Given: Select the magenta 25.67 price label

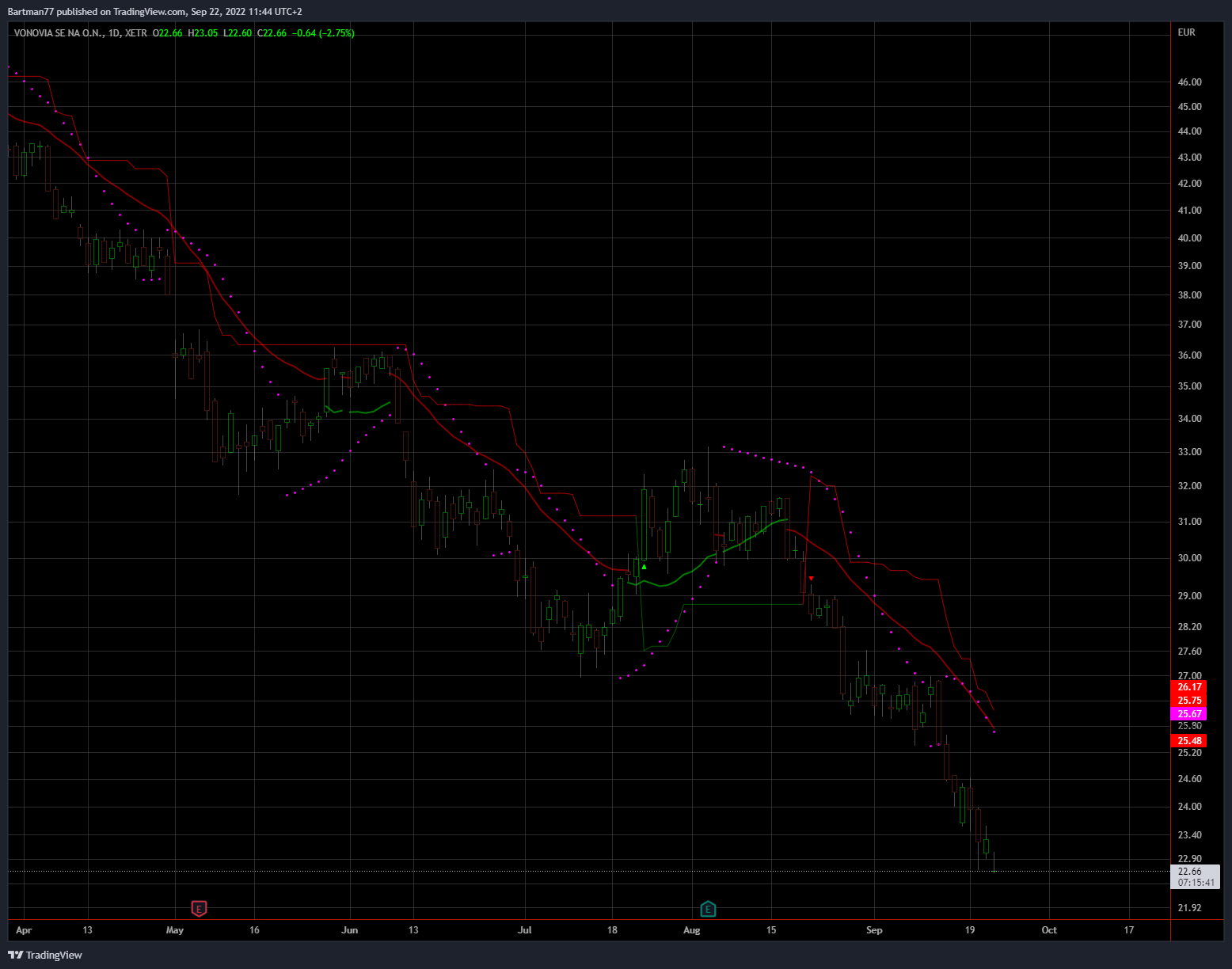Looking at the screenshot, I should (1188, 714).
